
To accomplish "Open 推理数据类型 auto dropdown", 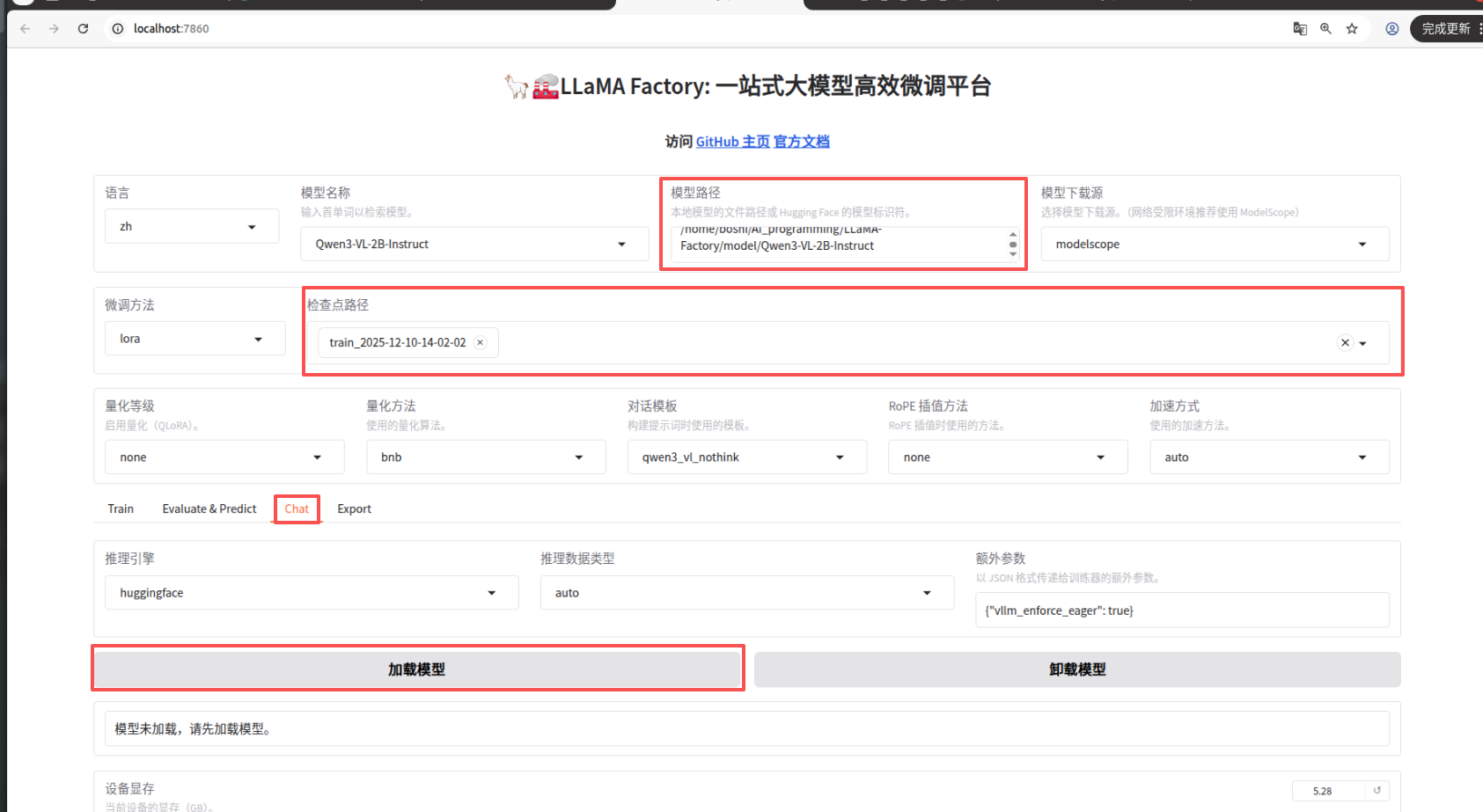I will click(x=747, y=593).
